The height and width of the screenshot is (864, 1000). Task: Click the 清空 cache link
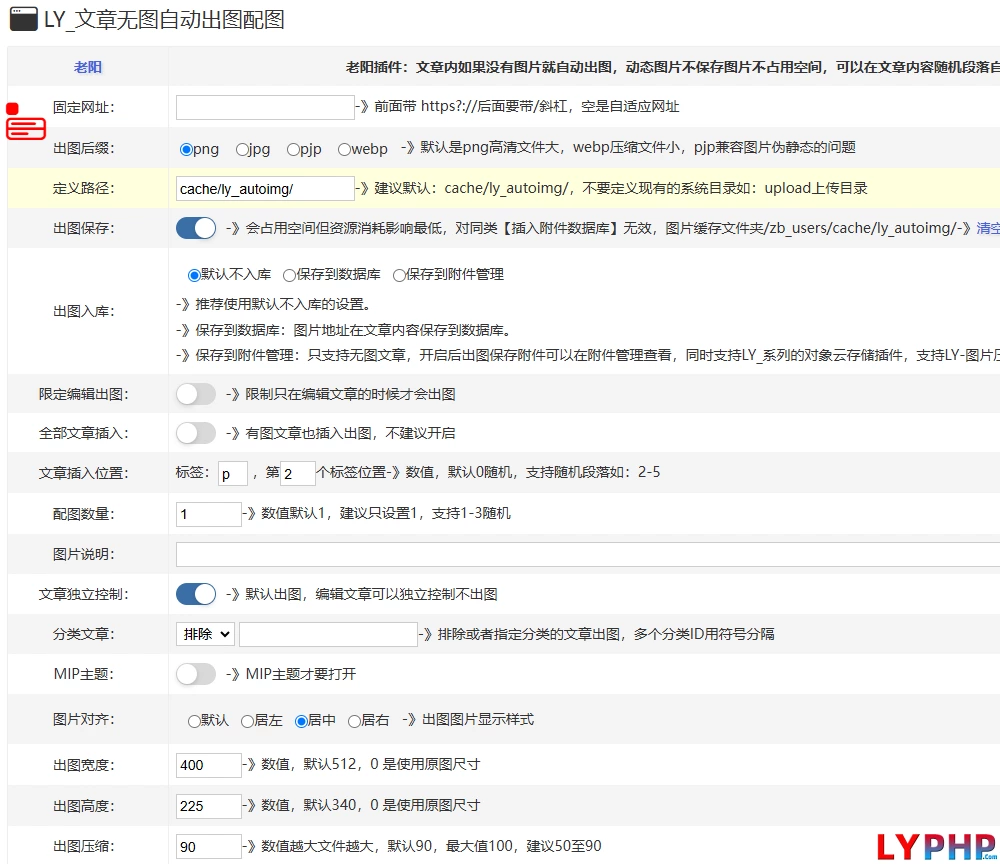click(988, 228)
